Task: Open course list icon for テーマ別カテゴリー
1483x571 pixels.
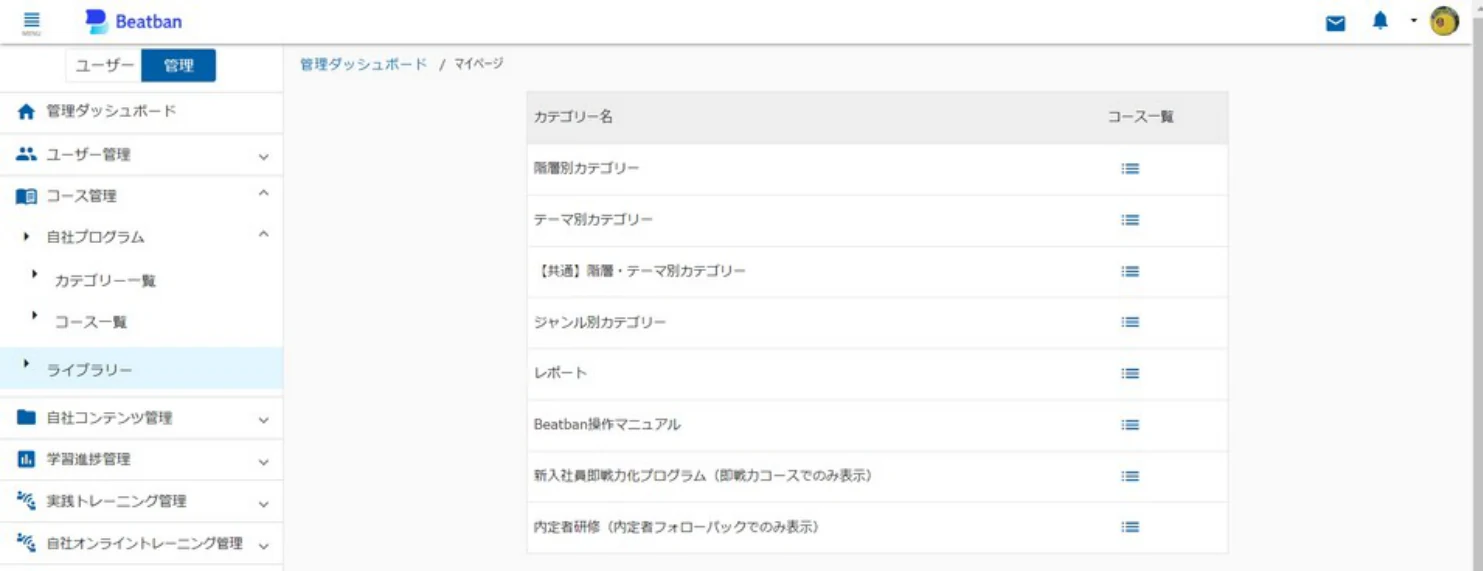Action: point(1130,220)
